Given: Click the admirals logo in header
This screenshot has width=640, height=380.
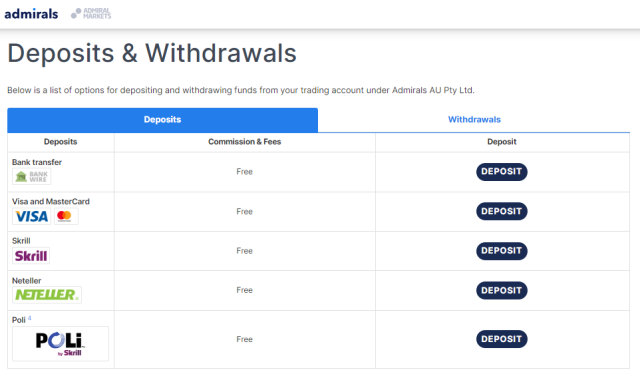Looking at the screenshot, I should (x=31, y=14).
